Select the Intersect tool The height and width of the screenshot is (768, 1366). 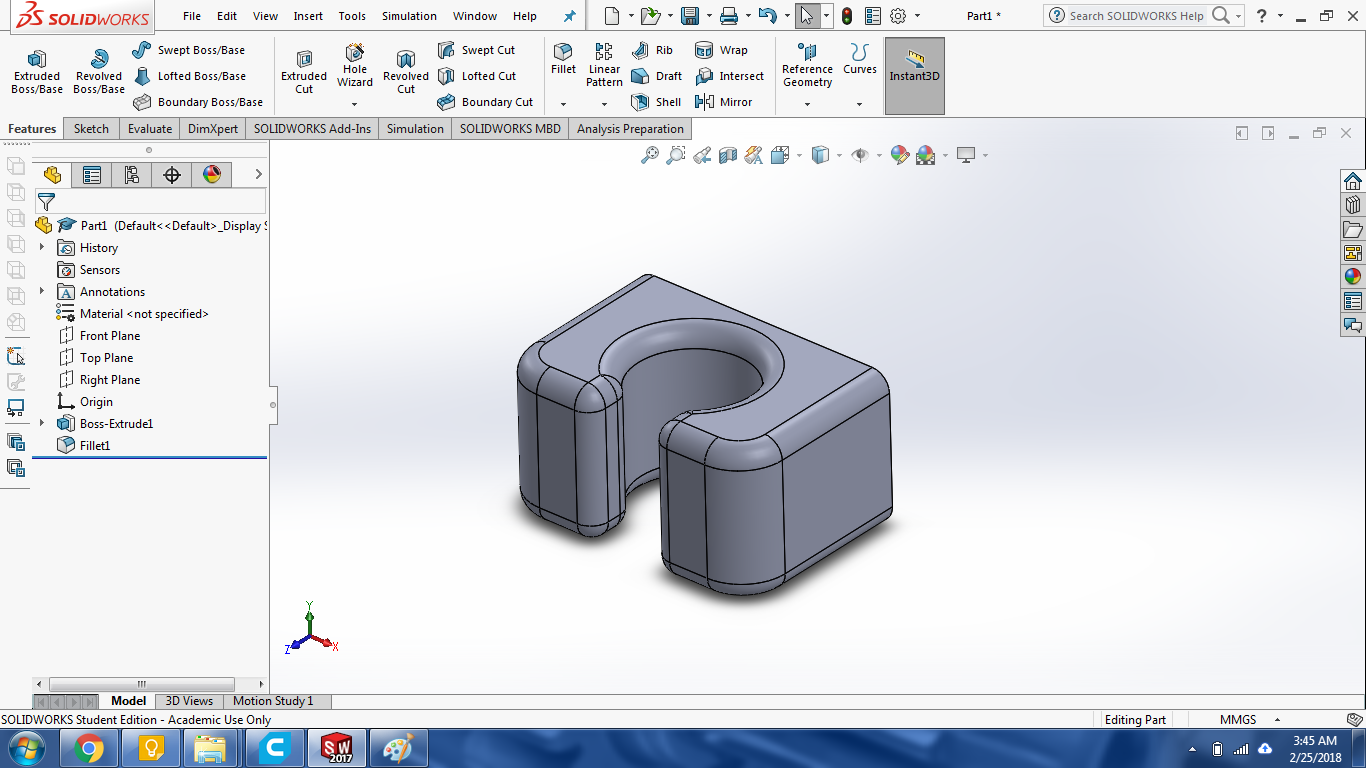(x=729, y=76)
